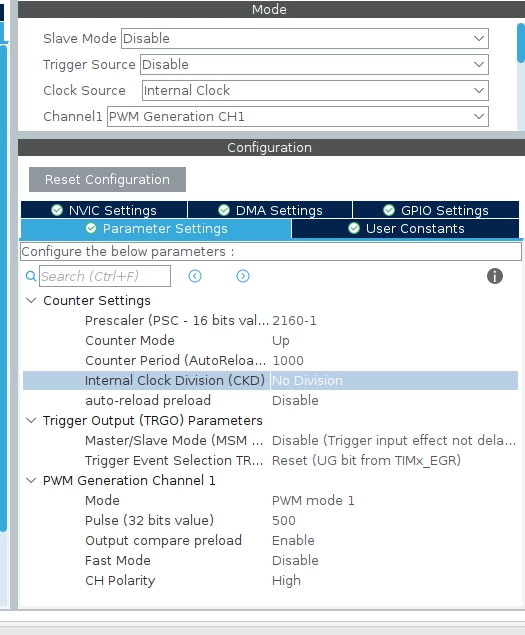Select the CH Polarity label
The height and width of the screenshot is (635, 525).
(x=120, y=581)
